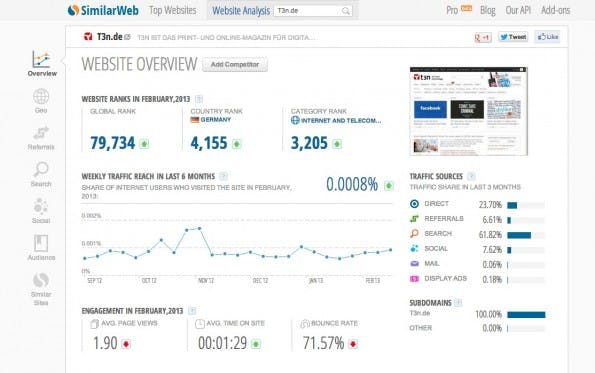Click the Internet and Telecom category link
Screen dimensions: 595x373
point(341,121)
